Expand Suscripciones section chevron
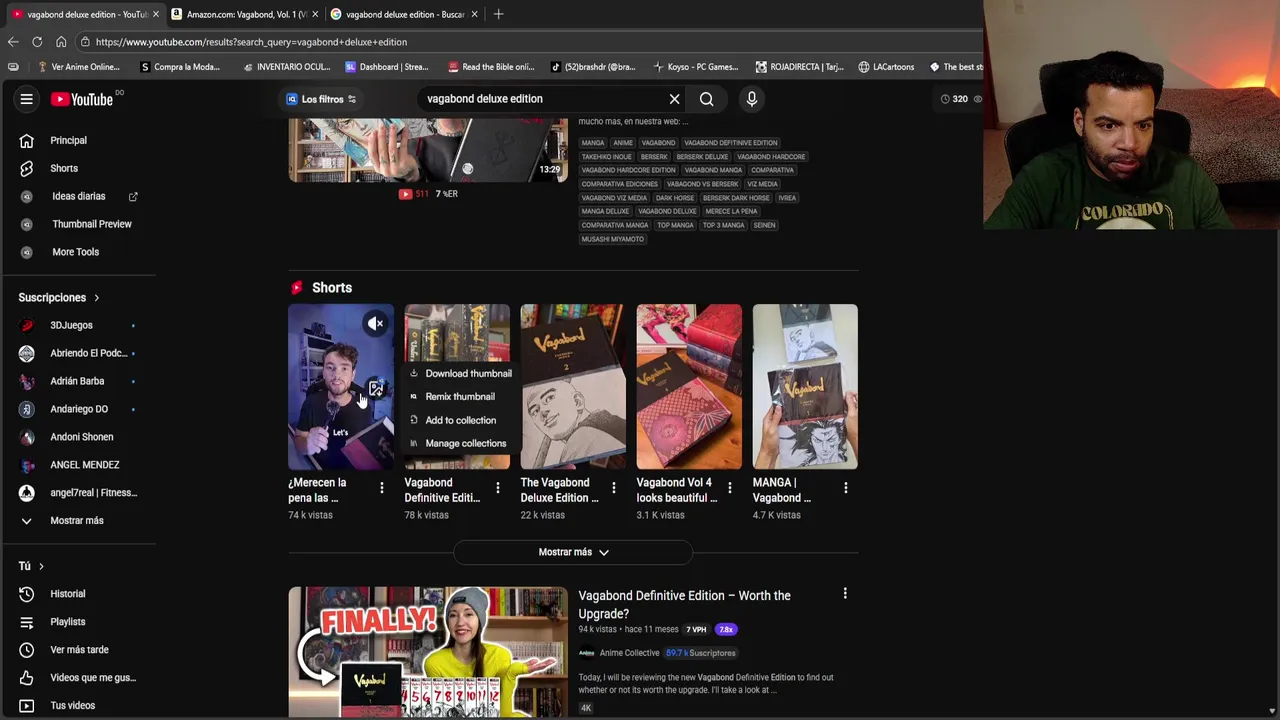The image size is (1280, 720). click(97, 298)
